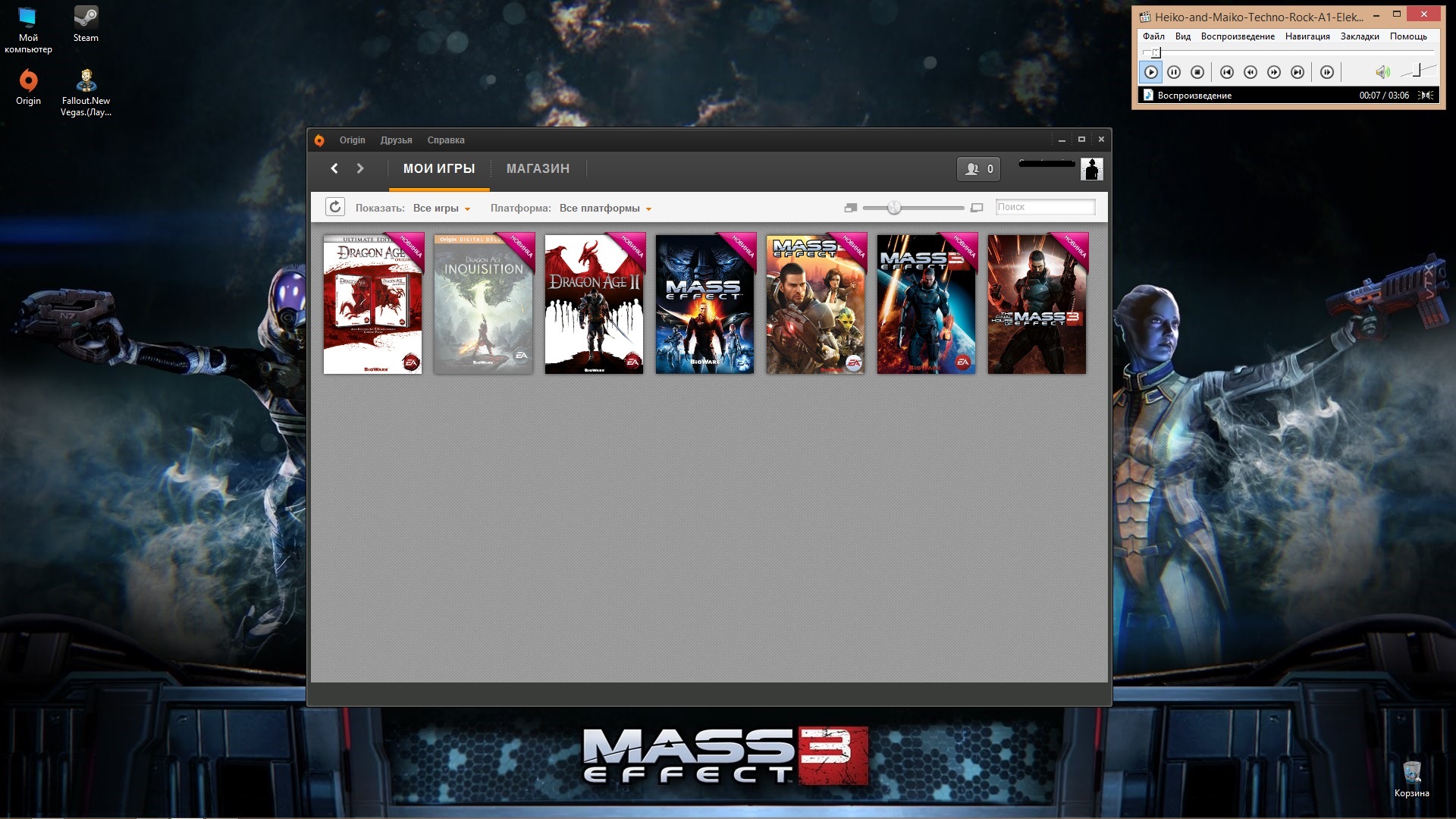Viewport: 1456px width, 819px height.
Task: Maximize the Origin window
Action: [x=1081, y=140]
